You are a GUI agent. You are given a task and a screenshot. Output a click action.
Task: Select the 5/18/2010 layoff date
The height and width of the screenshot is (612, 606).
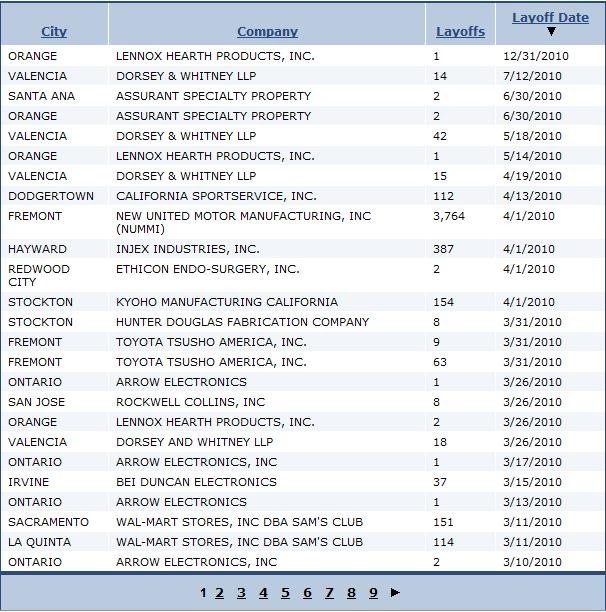click(x=532, y=136)
